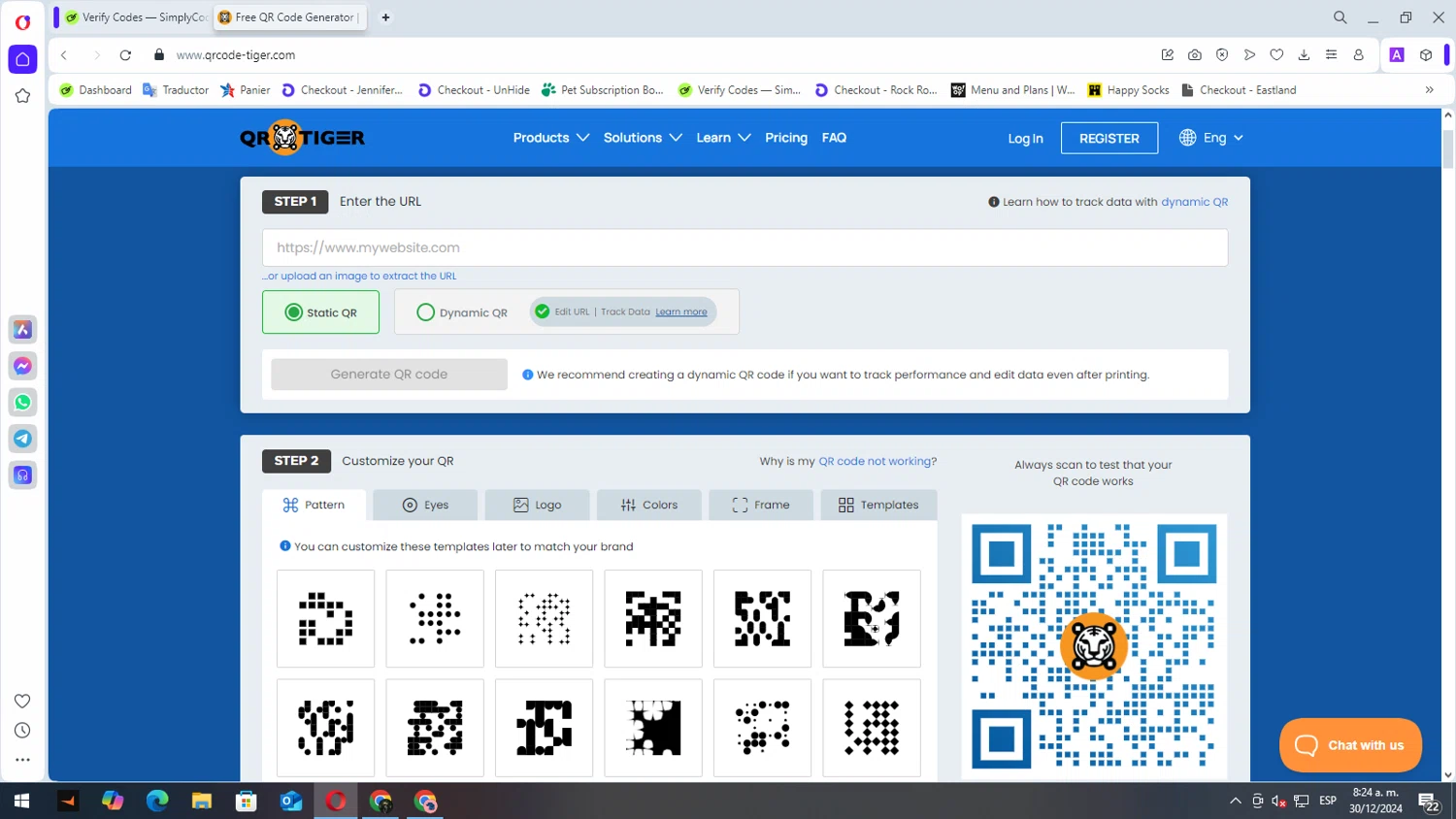Show hidden system tray icons
This screenshot has width=1456, height=819.
click(1235, 801)
